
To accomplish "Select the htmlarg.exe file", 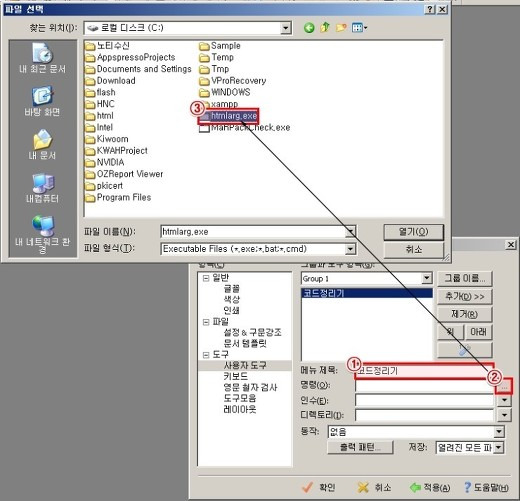I will click(229, 116).
